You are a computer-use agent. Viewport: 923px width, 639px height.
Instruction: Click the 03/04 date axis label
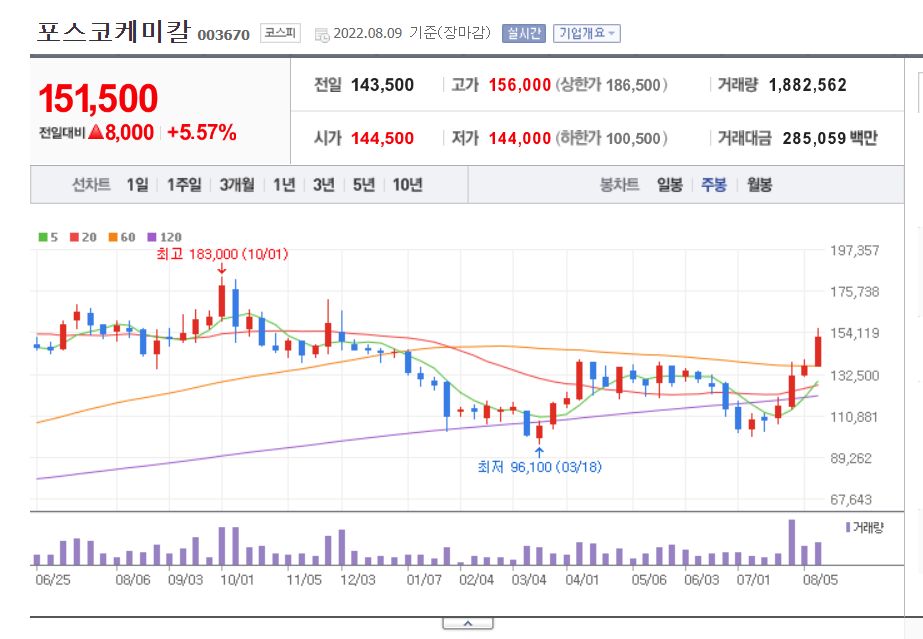(x=529, y=580)
